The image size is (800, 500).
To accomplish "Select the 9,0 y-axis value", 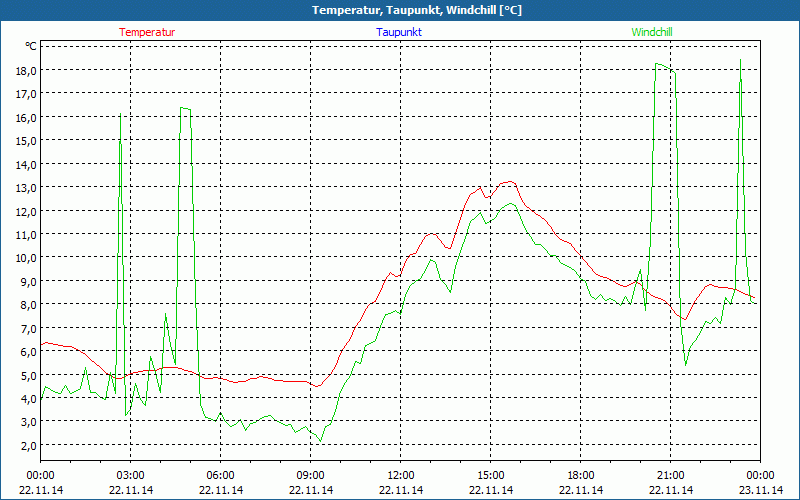I will (28, 281).
